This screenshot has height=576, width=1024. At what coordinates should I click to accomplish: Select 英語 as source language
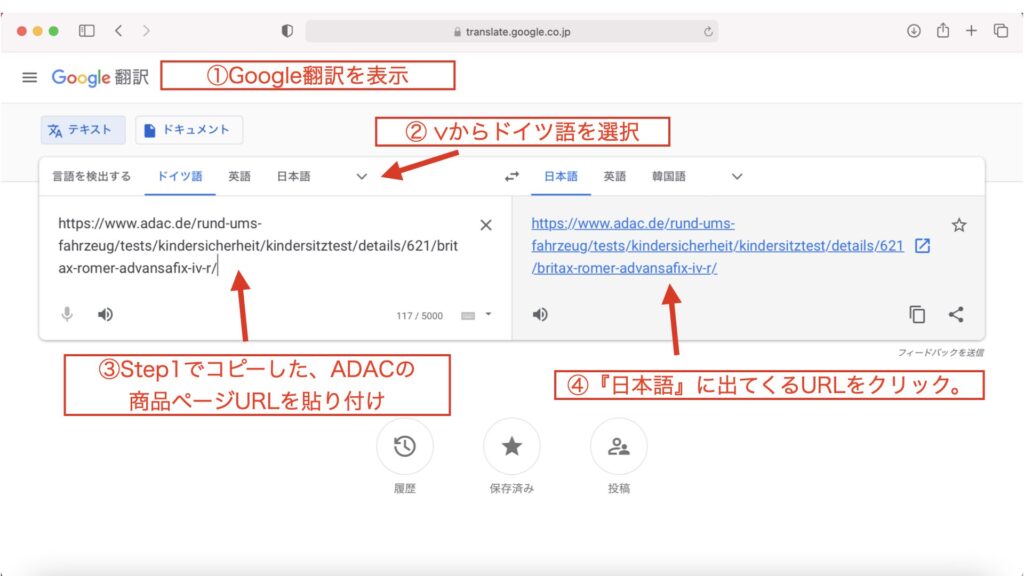pyautogui.click(x=239, y=176)
